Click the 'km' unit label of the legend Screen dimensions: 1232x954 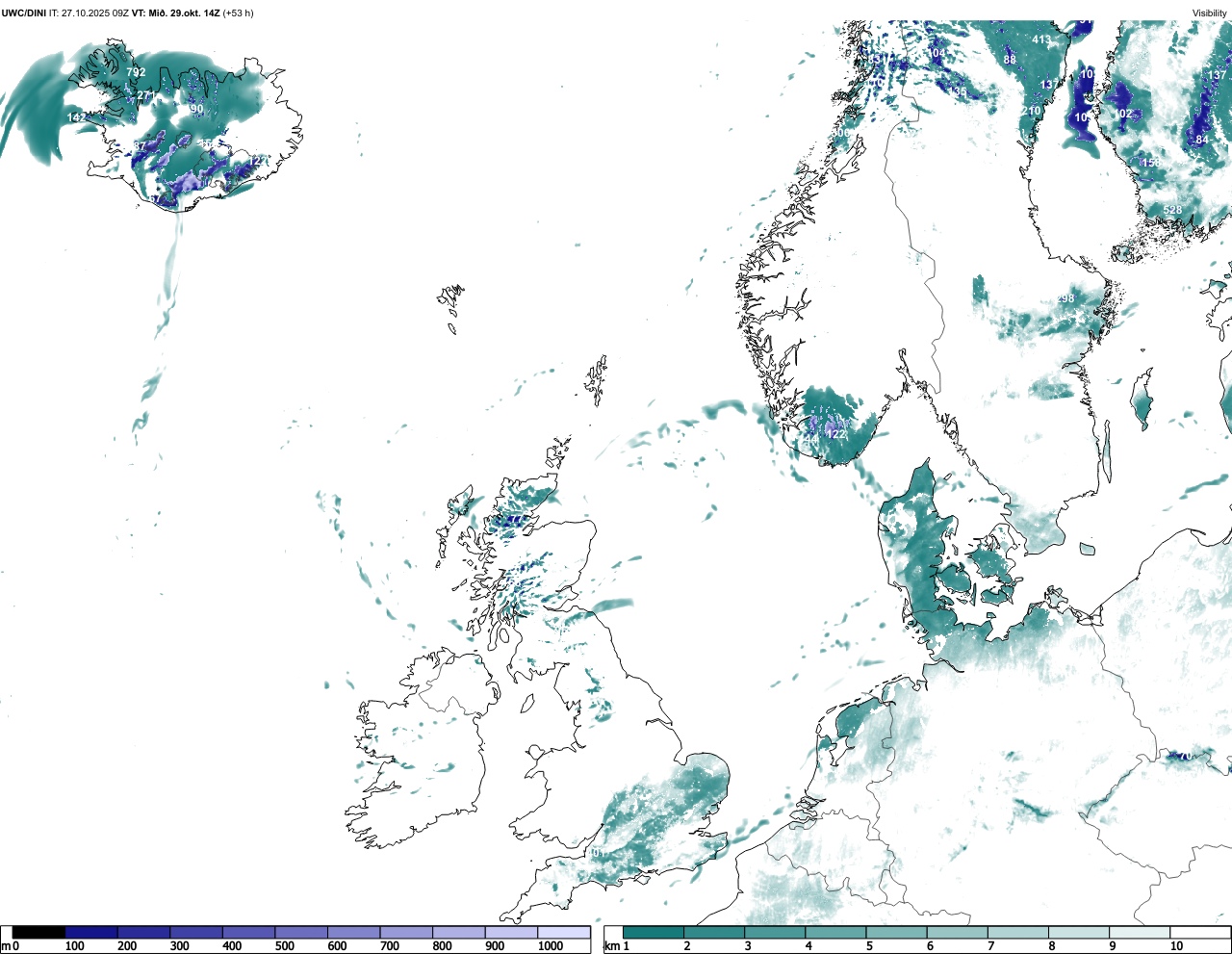pyautogui.click(x=611, y=946)
